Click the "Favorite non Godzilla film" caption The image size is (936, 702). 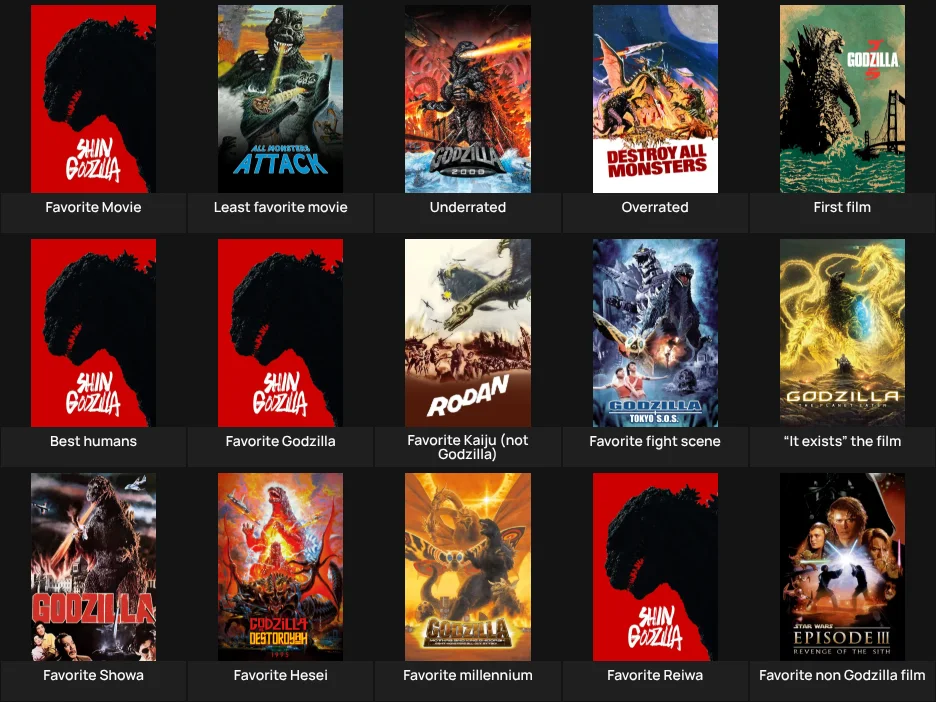pyautogui.click(x=842, y=676)
